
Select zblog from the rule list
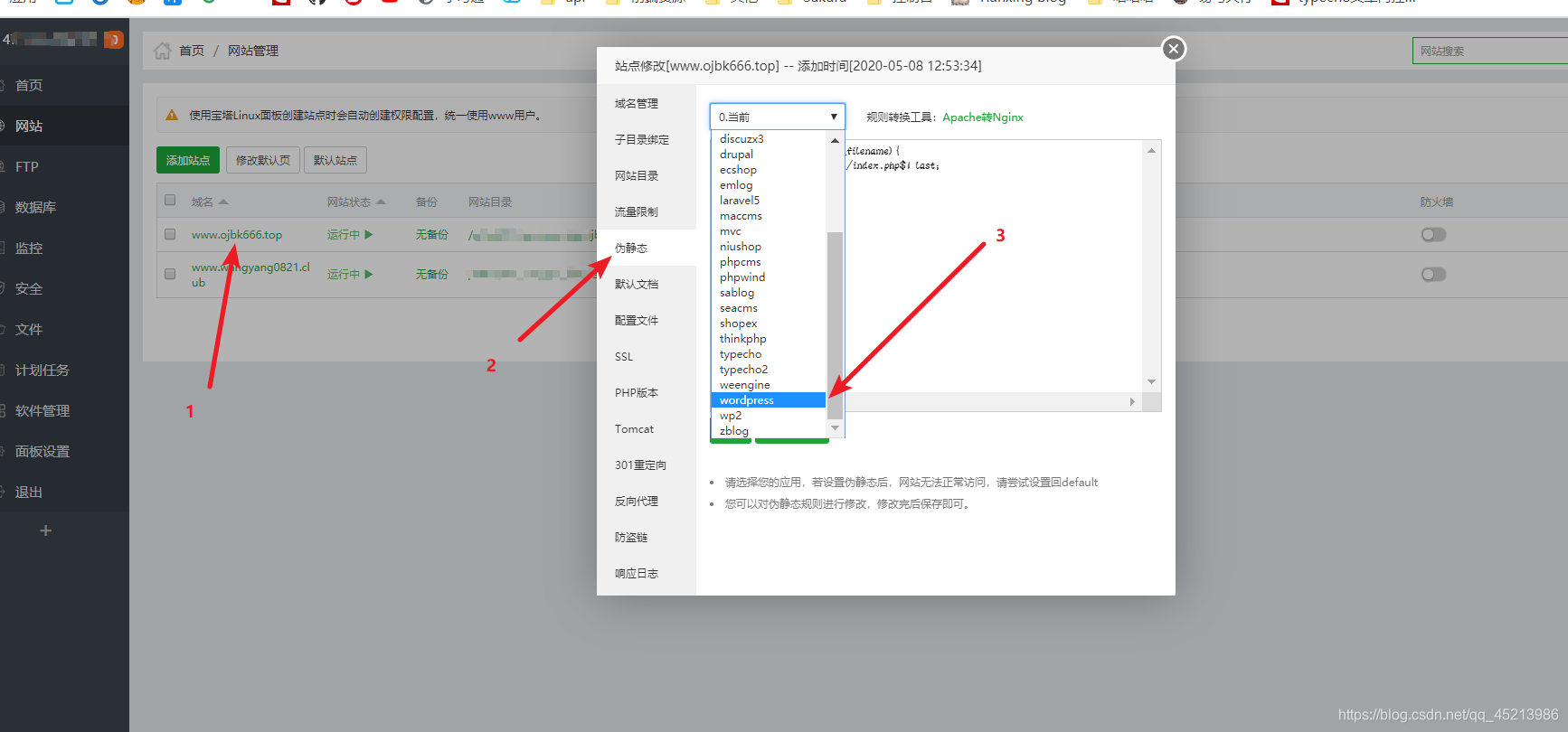(x=769, y=431)
